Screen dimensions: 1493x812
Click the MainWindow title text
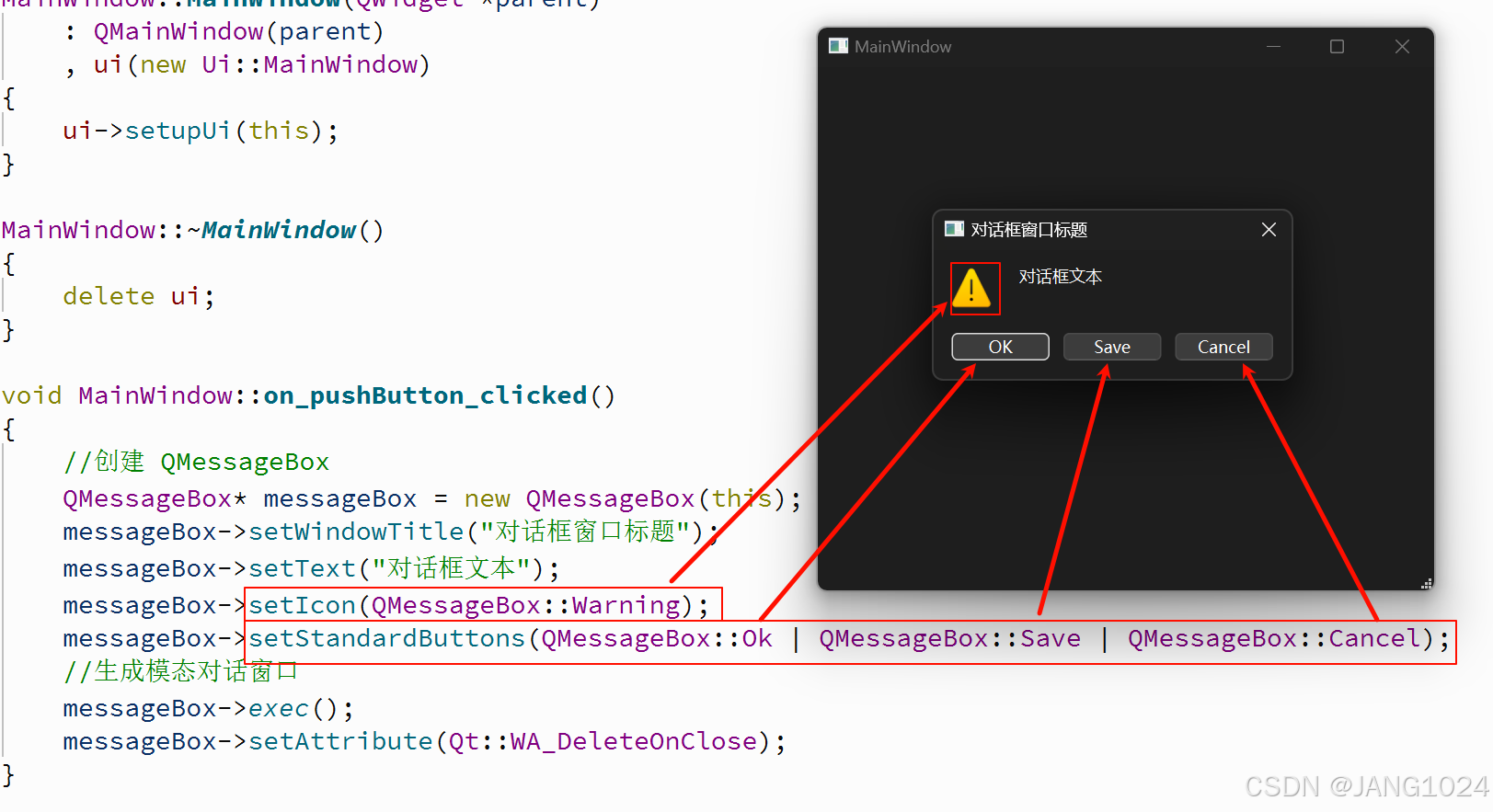(902, 47)
